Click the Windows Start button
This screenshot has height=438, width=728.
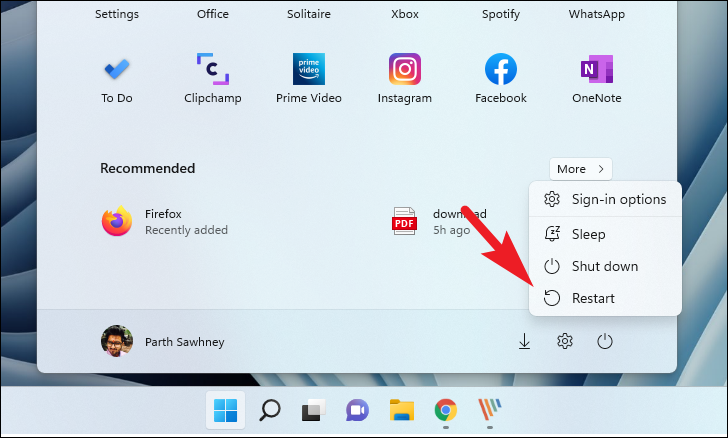(226, 410)
